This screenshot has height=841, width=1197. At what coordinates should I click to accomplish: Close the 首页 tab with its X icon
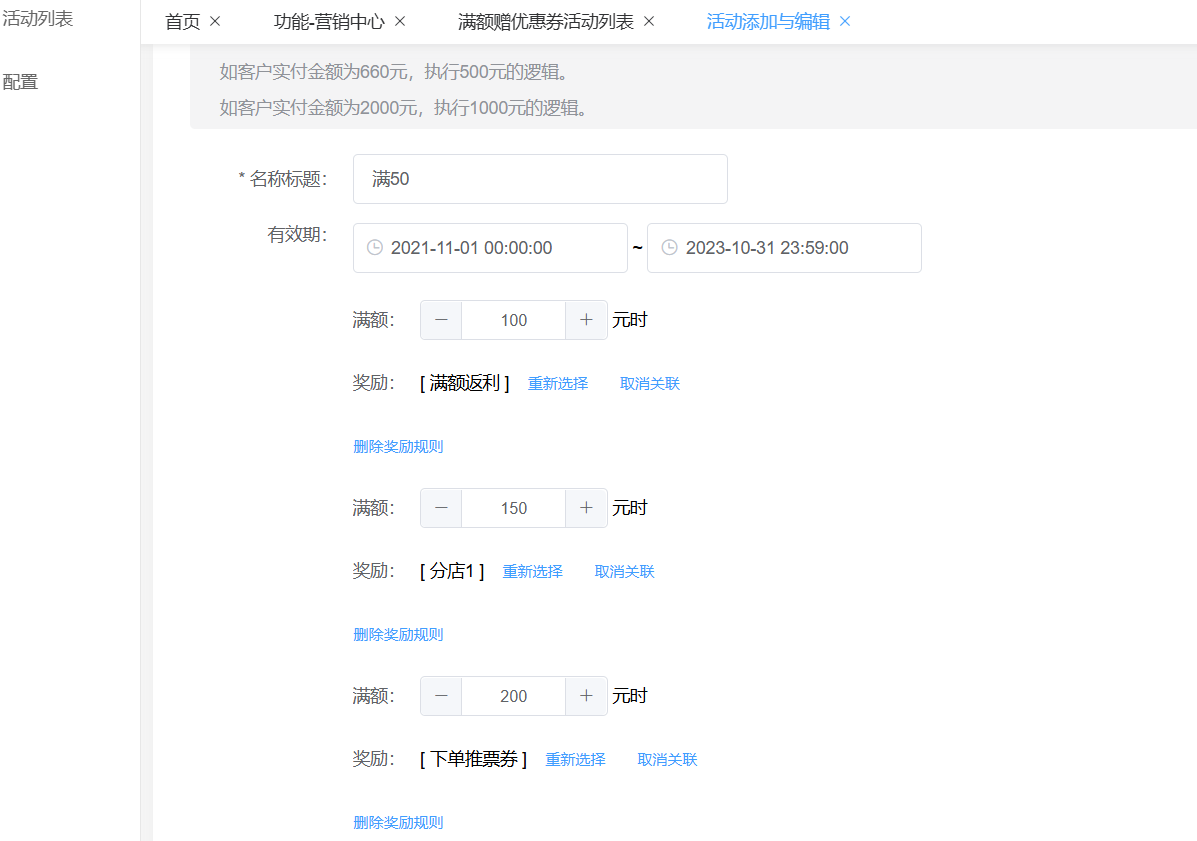coord(215,21)
